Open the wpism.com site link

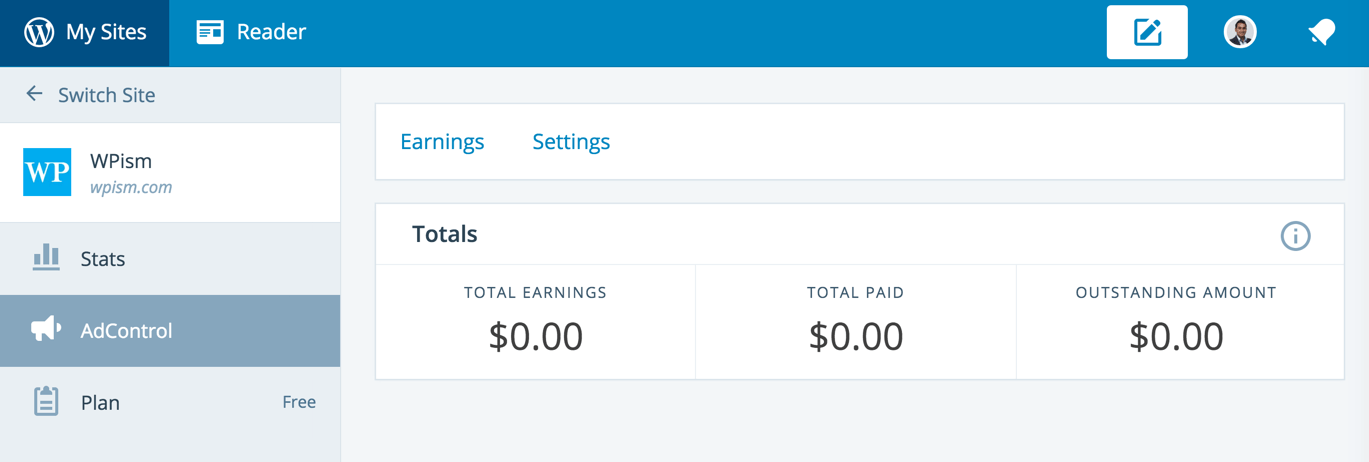pyautogui.click(x=131, y=187)
